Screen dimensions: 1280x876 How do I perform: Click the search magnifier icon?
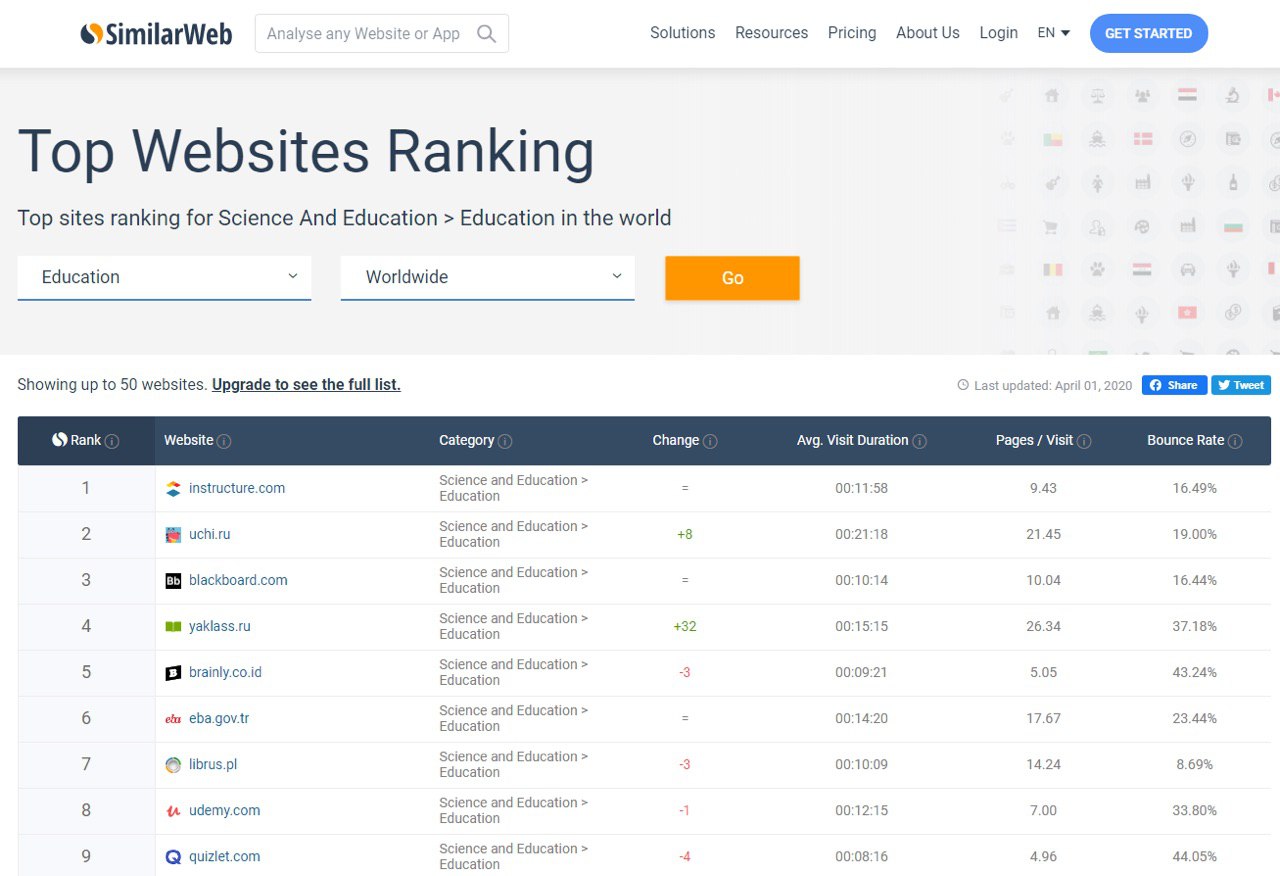pyautogui.click(x=486, y=34)
